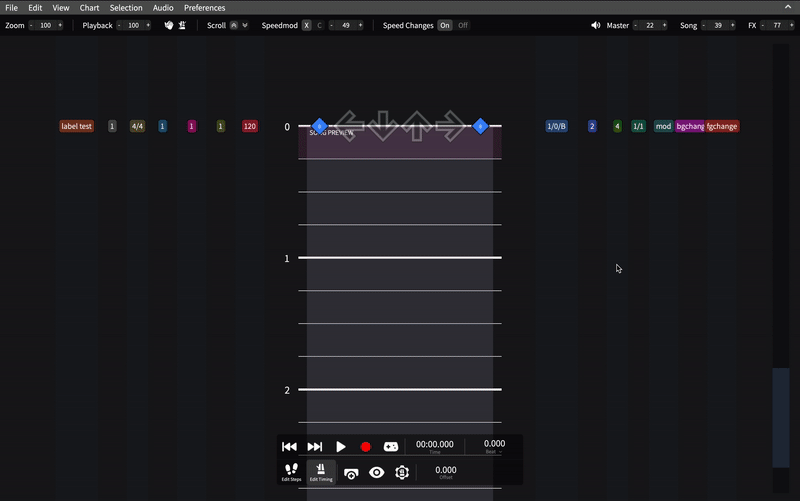Open the Edit menu

35,8
